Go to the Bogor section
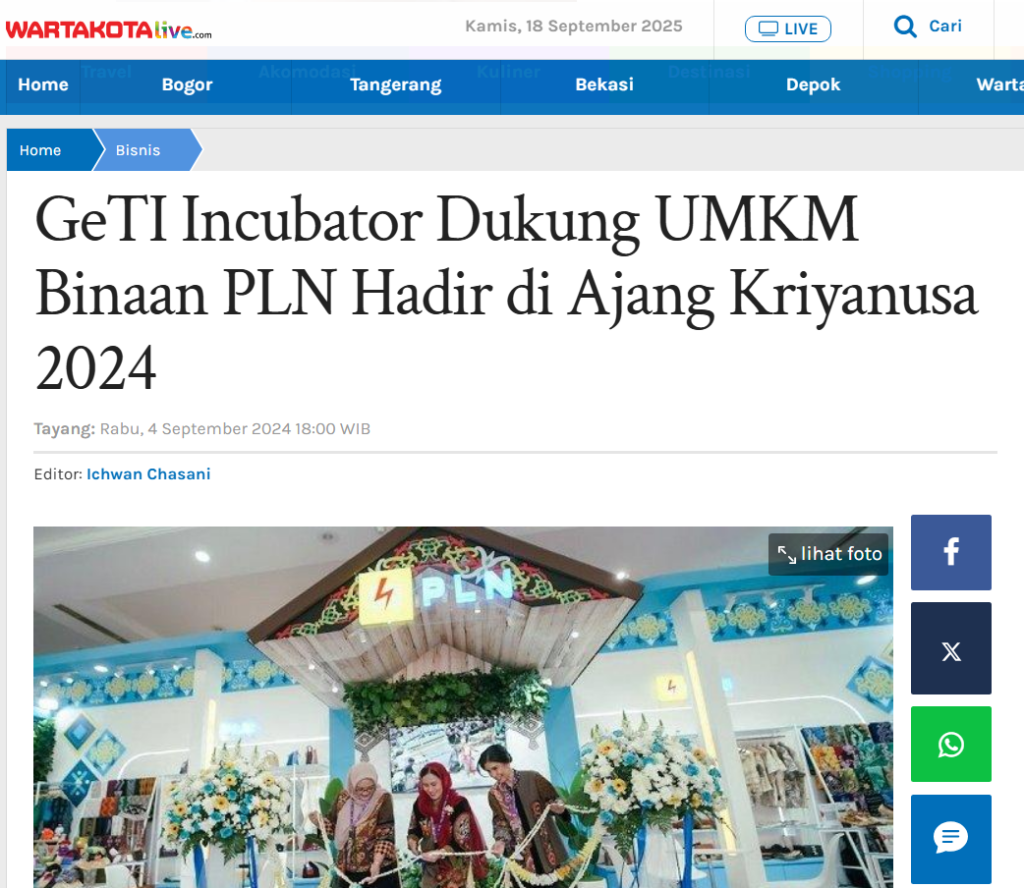The width and height of the screenshot is (1024, 888). (x=187, y=85)
